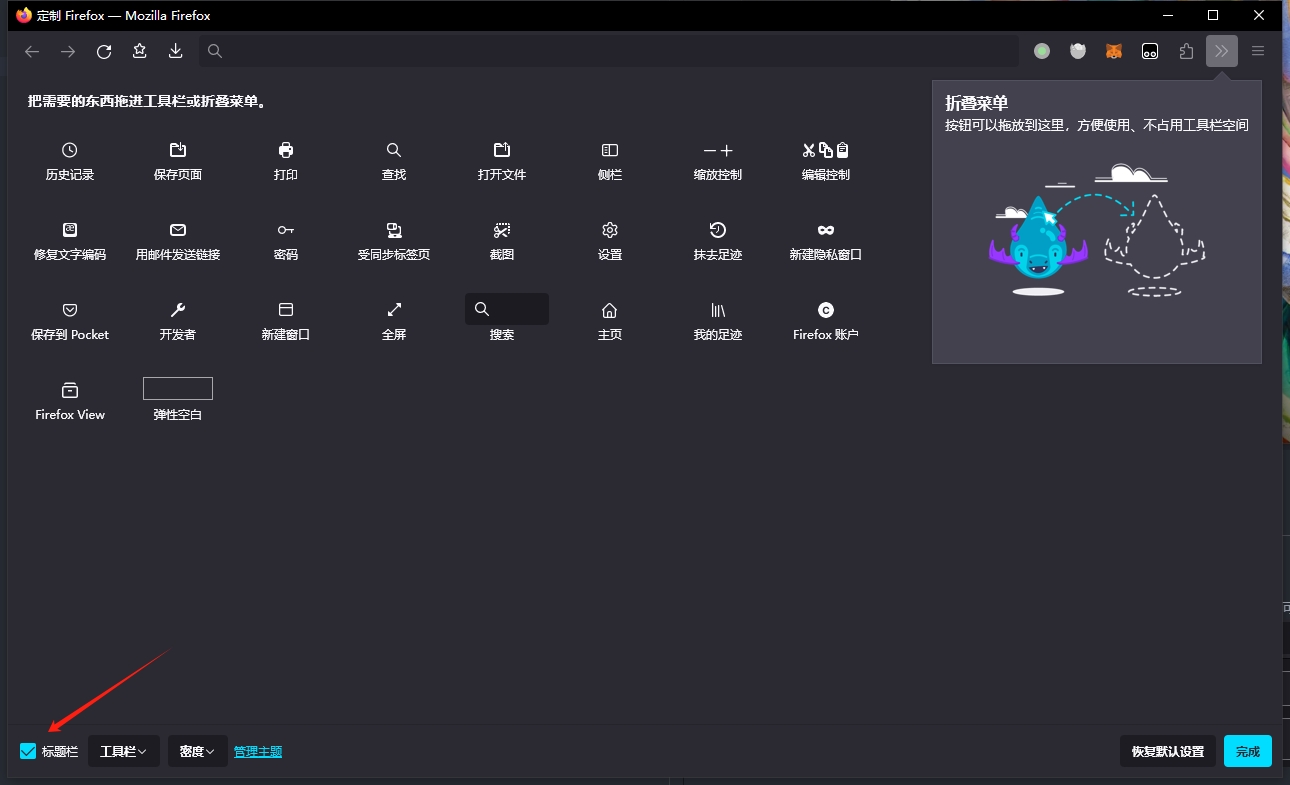The height and width of the screenshot is (785, 1290).
Task: Click the 全屏 fullscreen icon
Action: tap(394, 310)
